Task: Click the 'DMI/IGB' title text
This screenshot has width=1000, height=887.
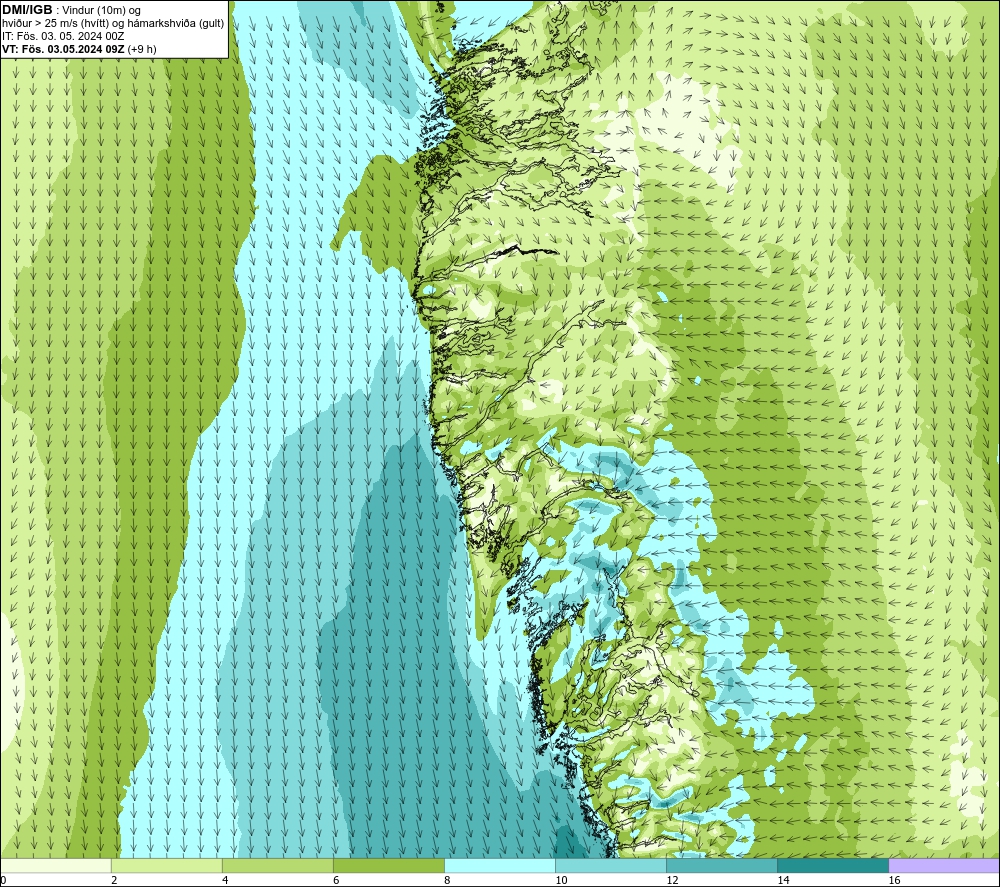Action: pyautogui.click(x=27, y=10)
